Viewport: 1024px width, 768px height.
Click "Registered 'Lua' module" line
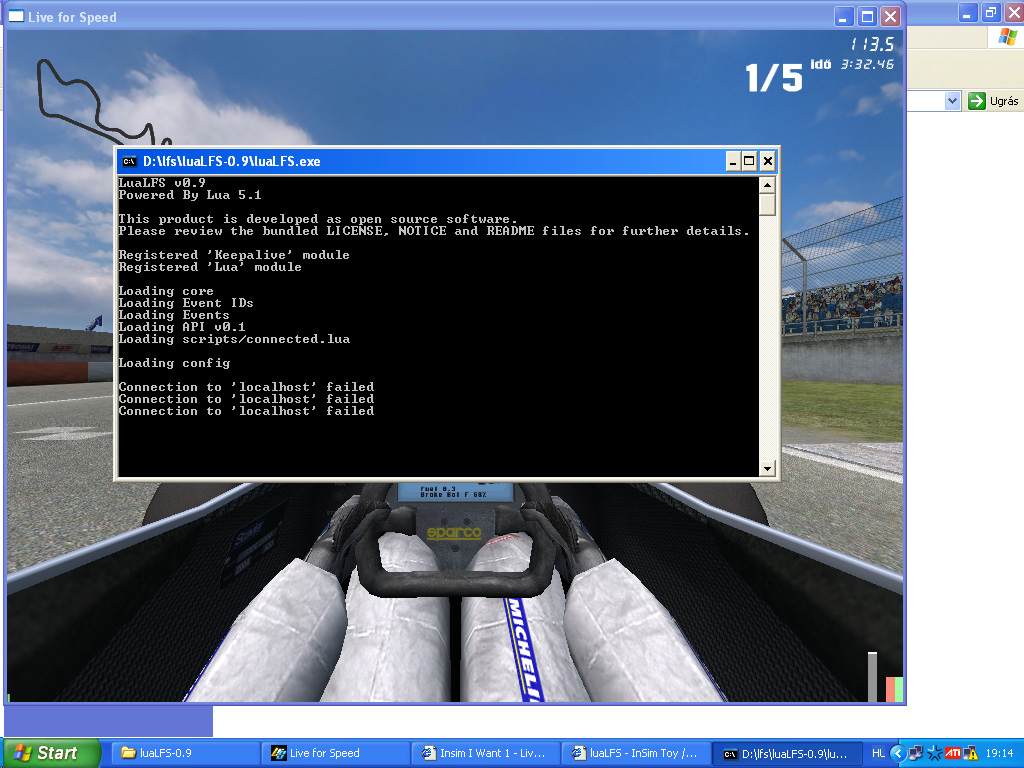point(210,267)
